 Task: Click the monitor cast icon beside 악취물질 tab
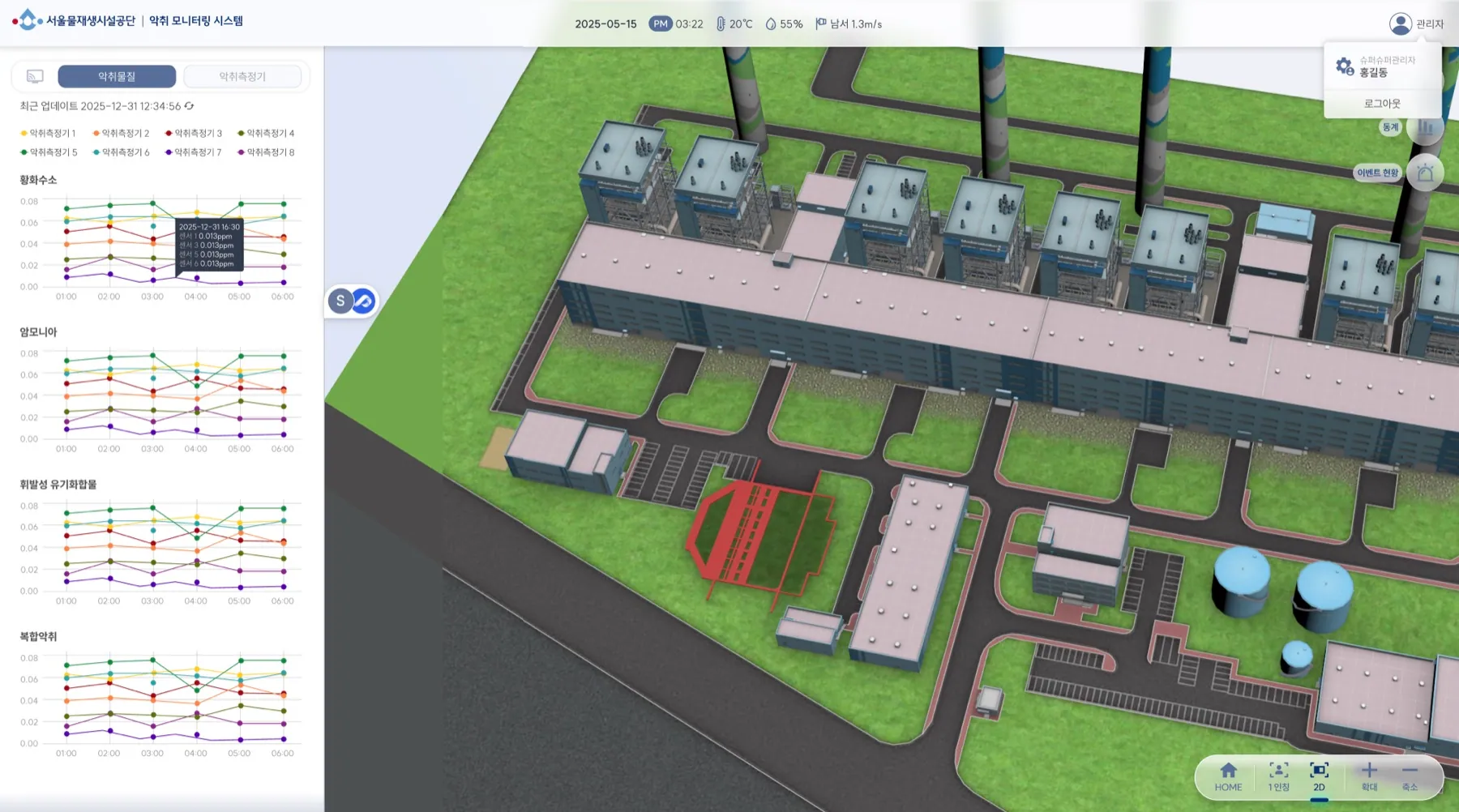tap(35, 76)
